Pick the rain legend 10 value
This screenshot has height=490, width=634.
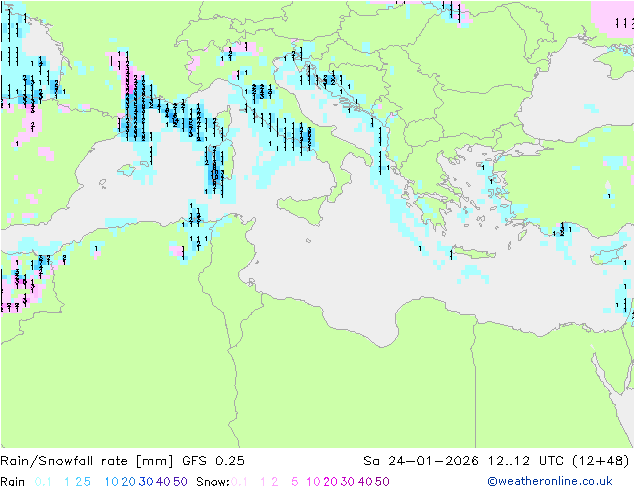pos(111,482)
